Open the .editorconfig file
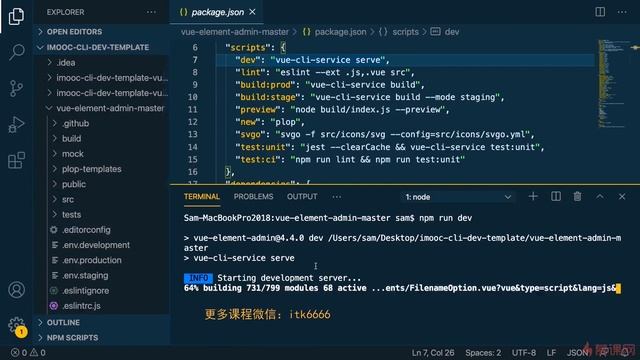This screenshot has height=360, width=640. pyautogui.click(x=101, y=230)
